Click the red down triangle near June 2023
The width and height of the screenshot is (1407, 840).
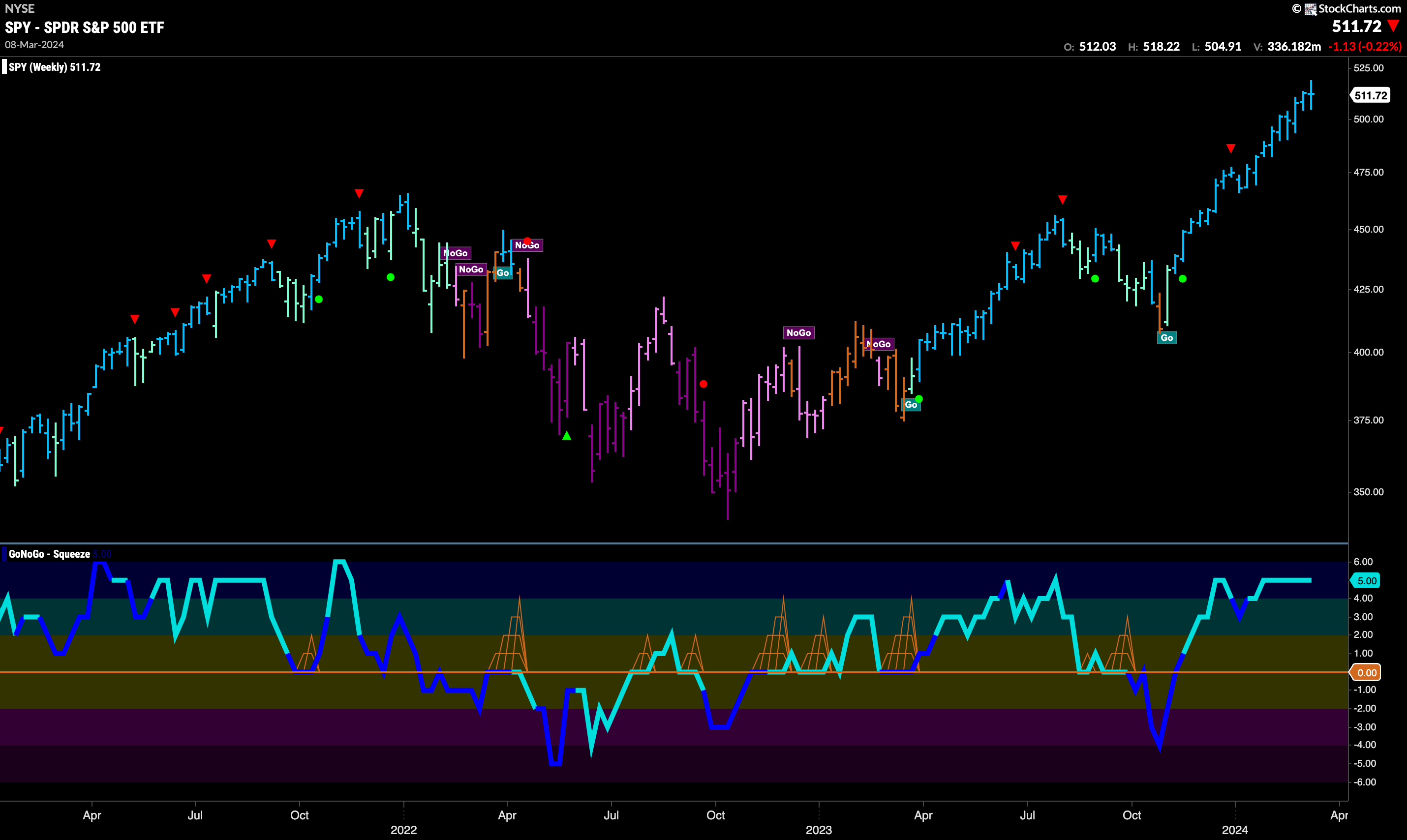[1015, 246]
